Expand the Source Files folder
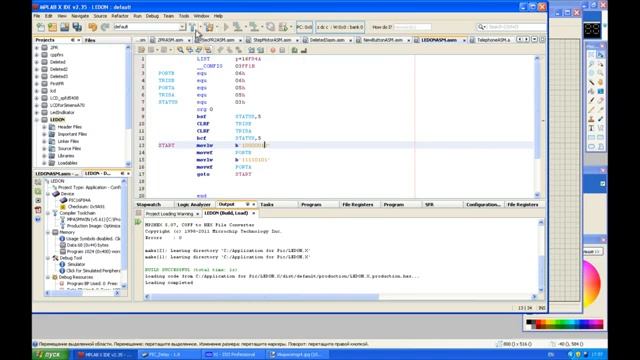The image size is (640, 360). (x=44, y=149)
